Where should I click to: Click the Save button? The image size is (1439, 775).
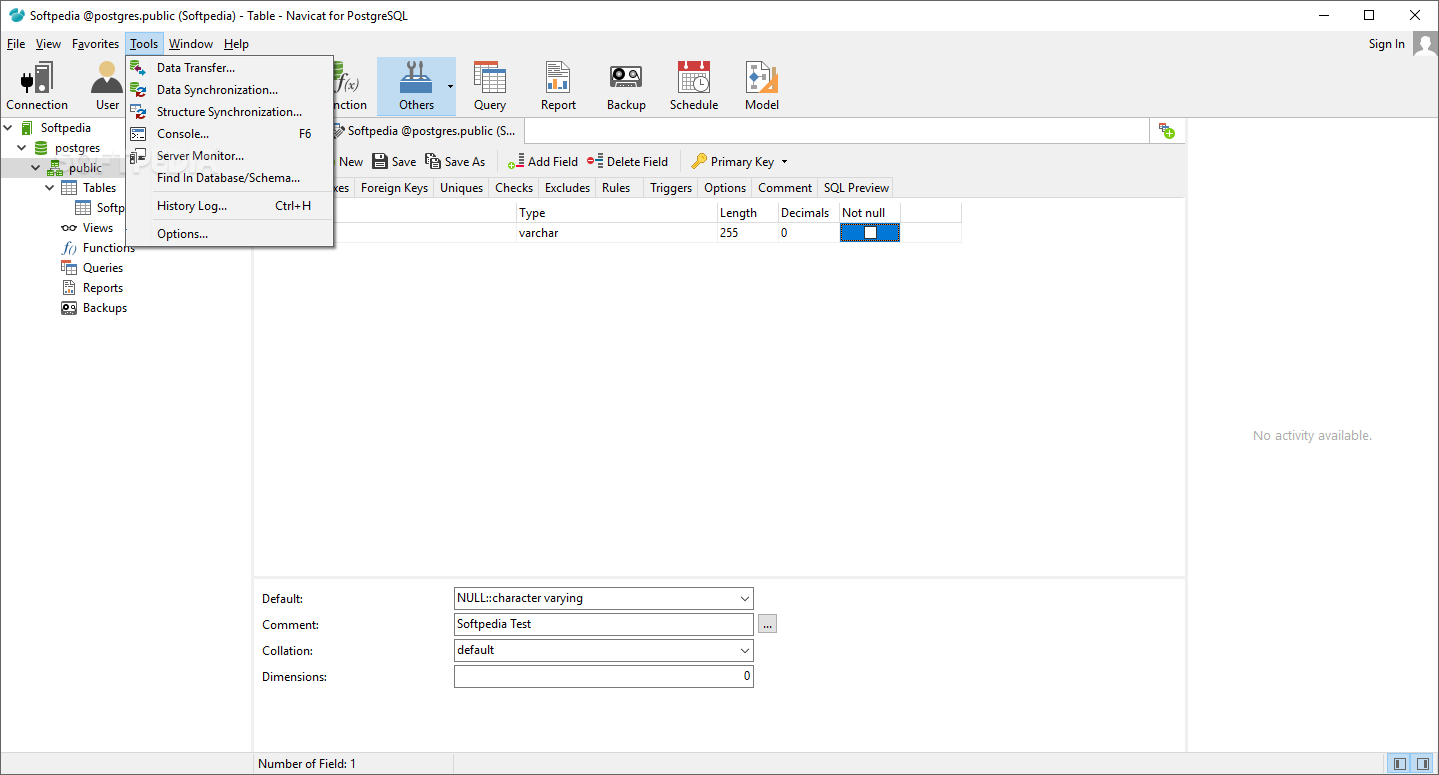[394, 162]
